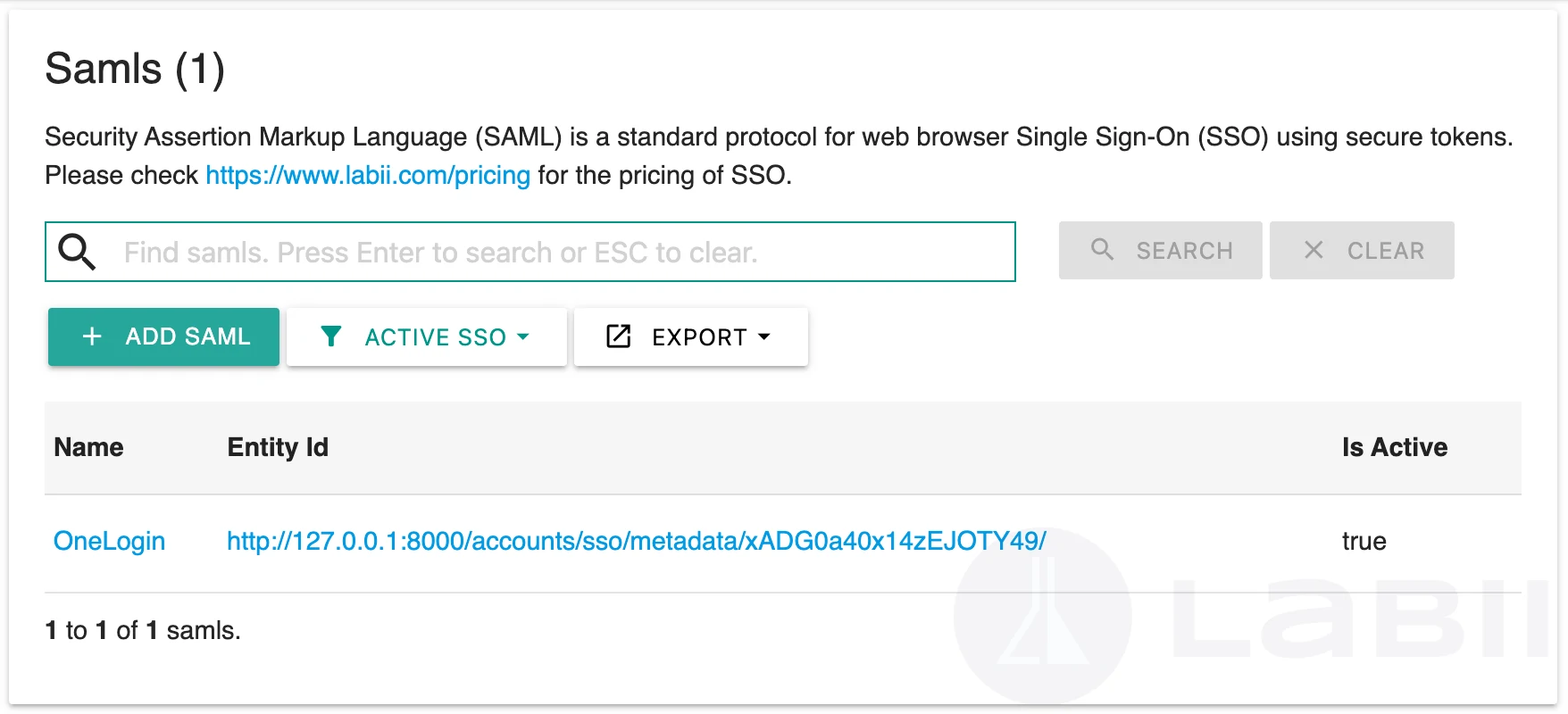
Task: Sort by the Entity Id column header
Action: [278, 447]
